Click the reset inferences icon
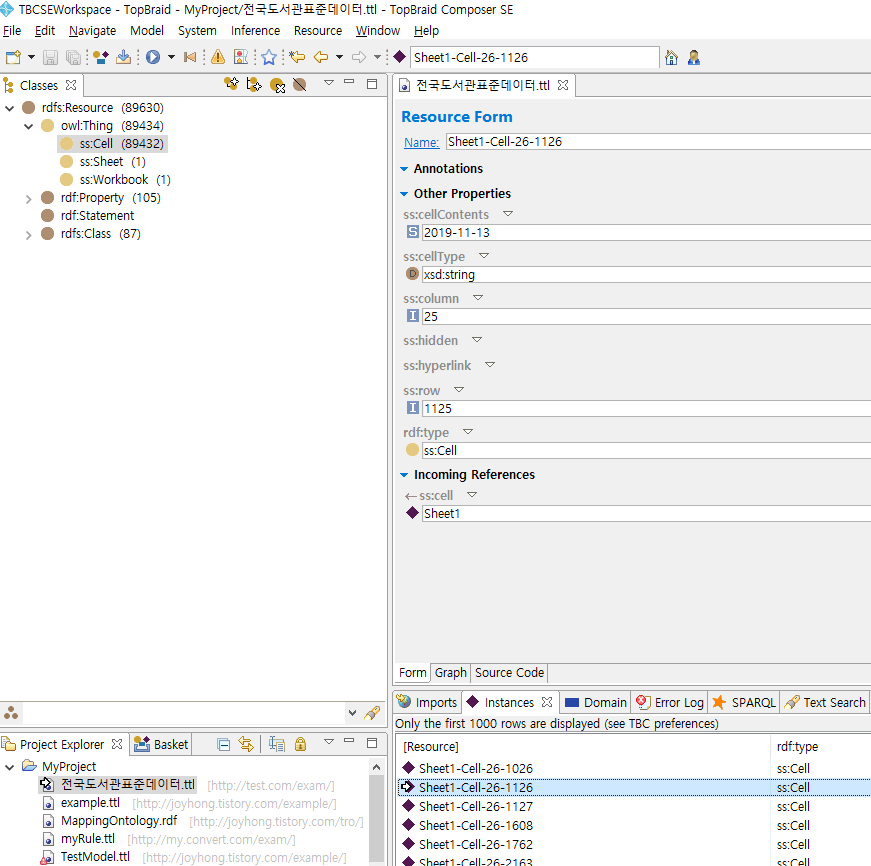This screenshot has width=871, height=866. [190, 57]
